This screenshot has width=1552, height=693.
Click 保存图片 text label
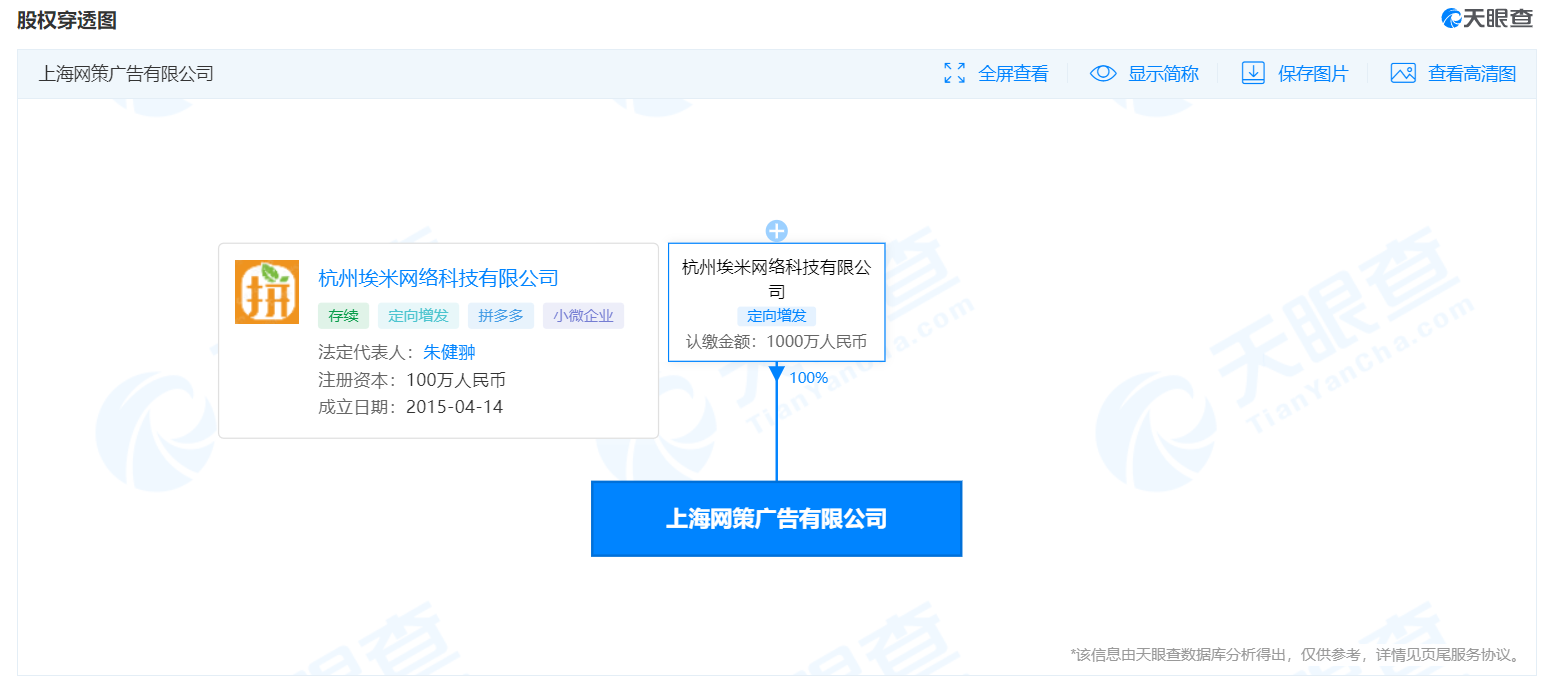pyautogui.click(x=1312, y=73)
